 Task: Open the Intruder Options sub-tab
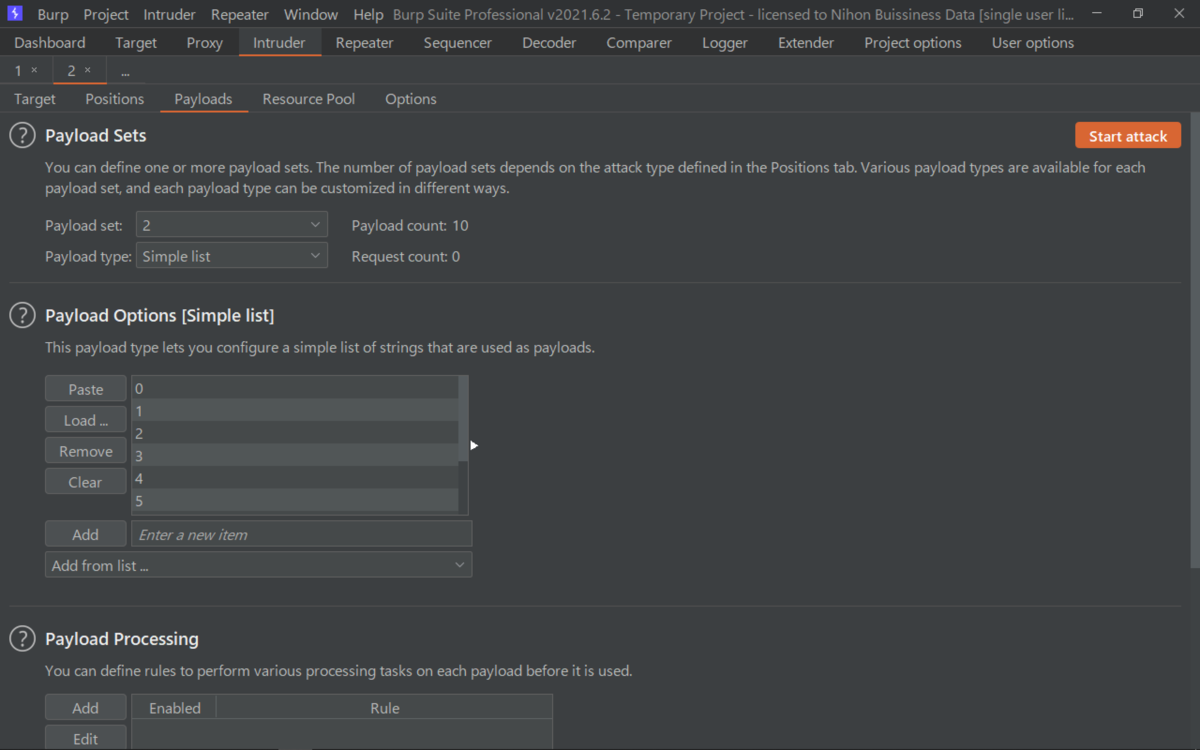click(411, 99)
